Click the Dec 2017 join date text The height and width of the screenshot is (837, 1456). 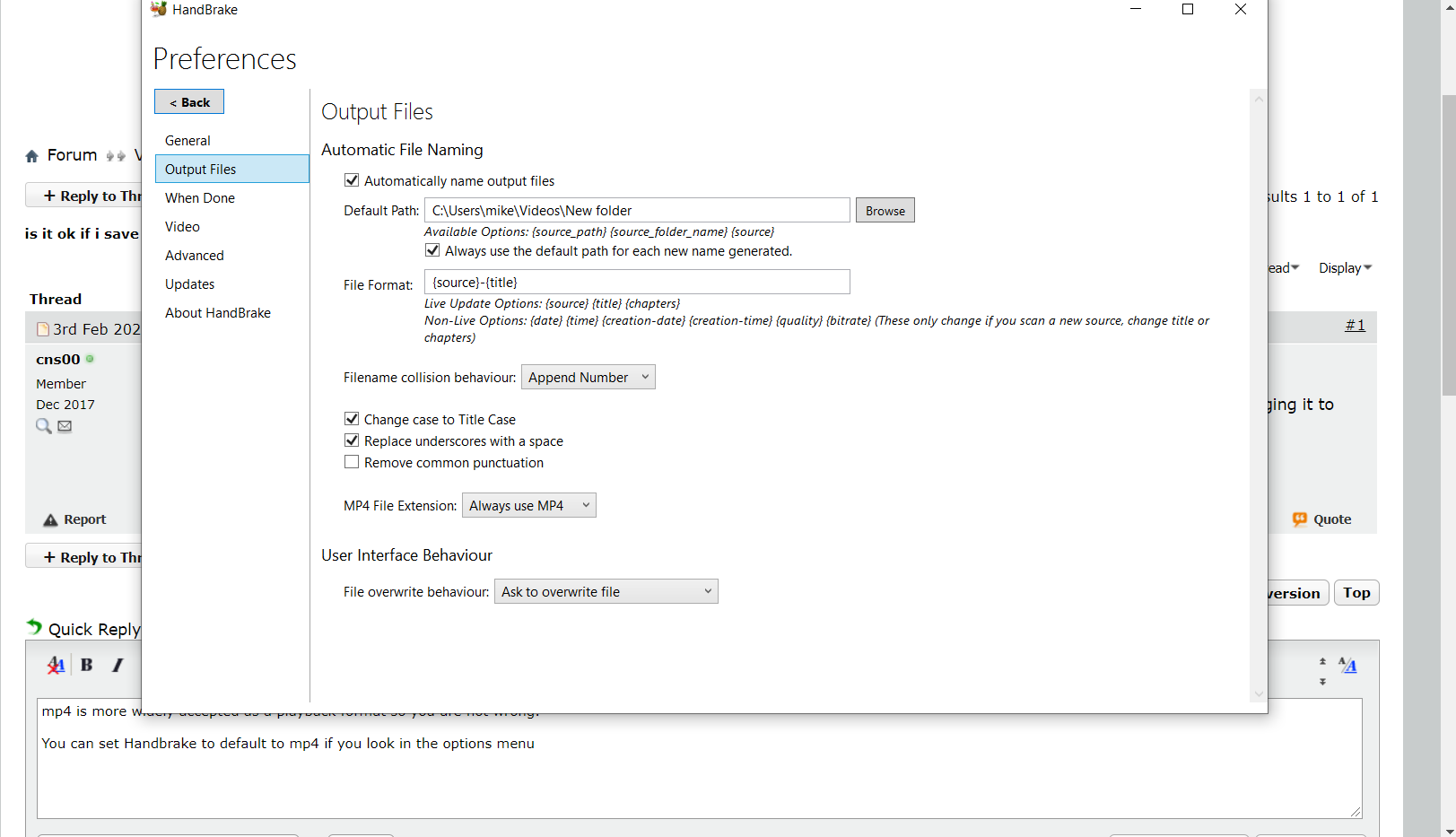[x=65, y=405]
